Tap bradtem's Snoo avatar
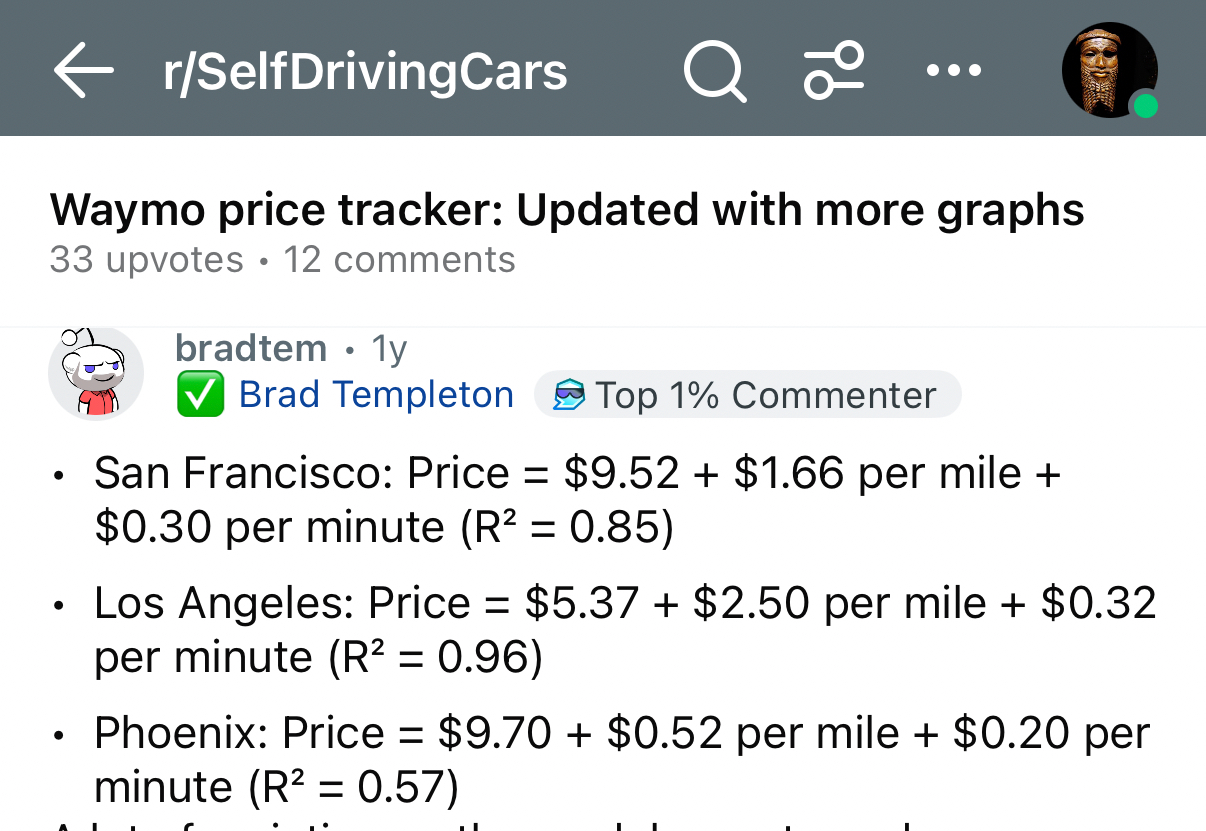 click(x=95, y=373)
